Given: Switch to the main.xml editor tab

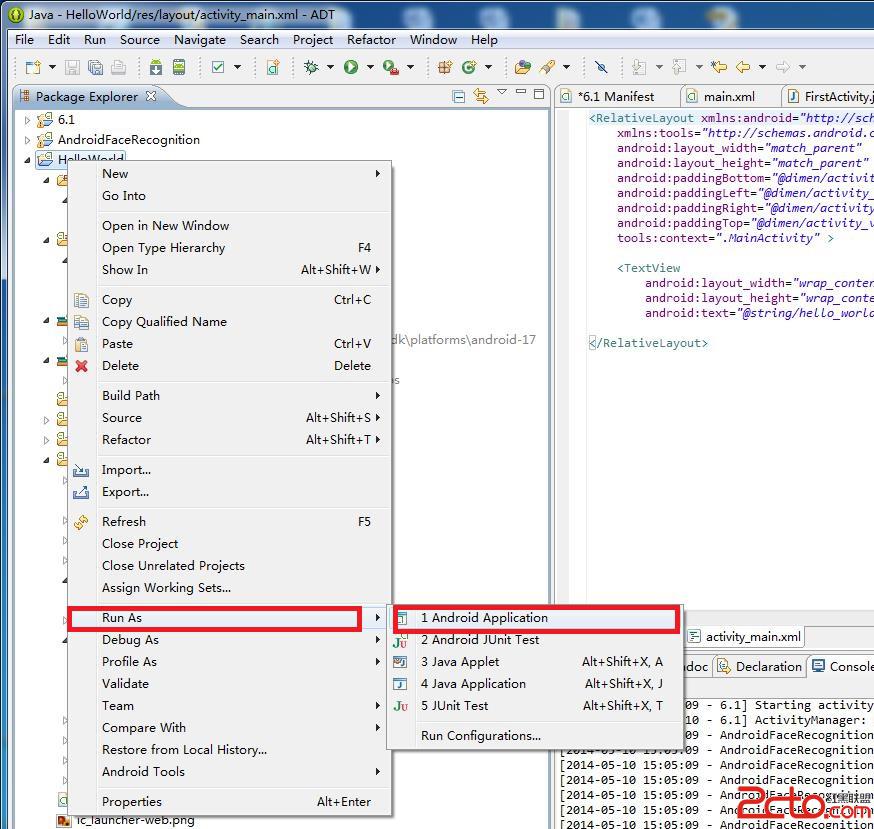Looking at the screenshot, I should [729, 96].
